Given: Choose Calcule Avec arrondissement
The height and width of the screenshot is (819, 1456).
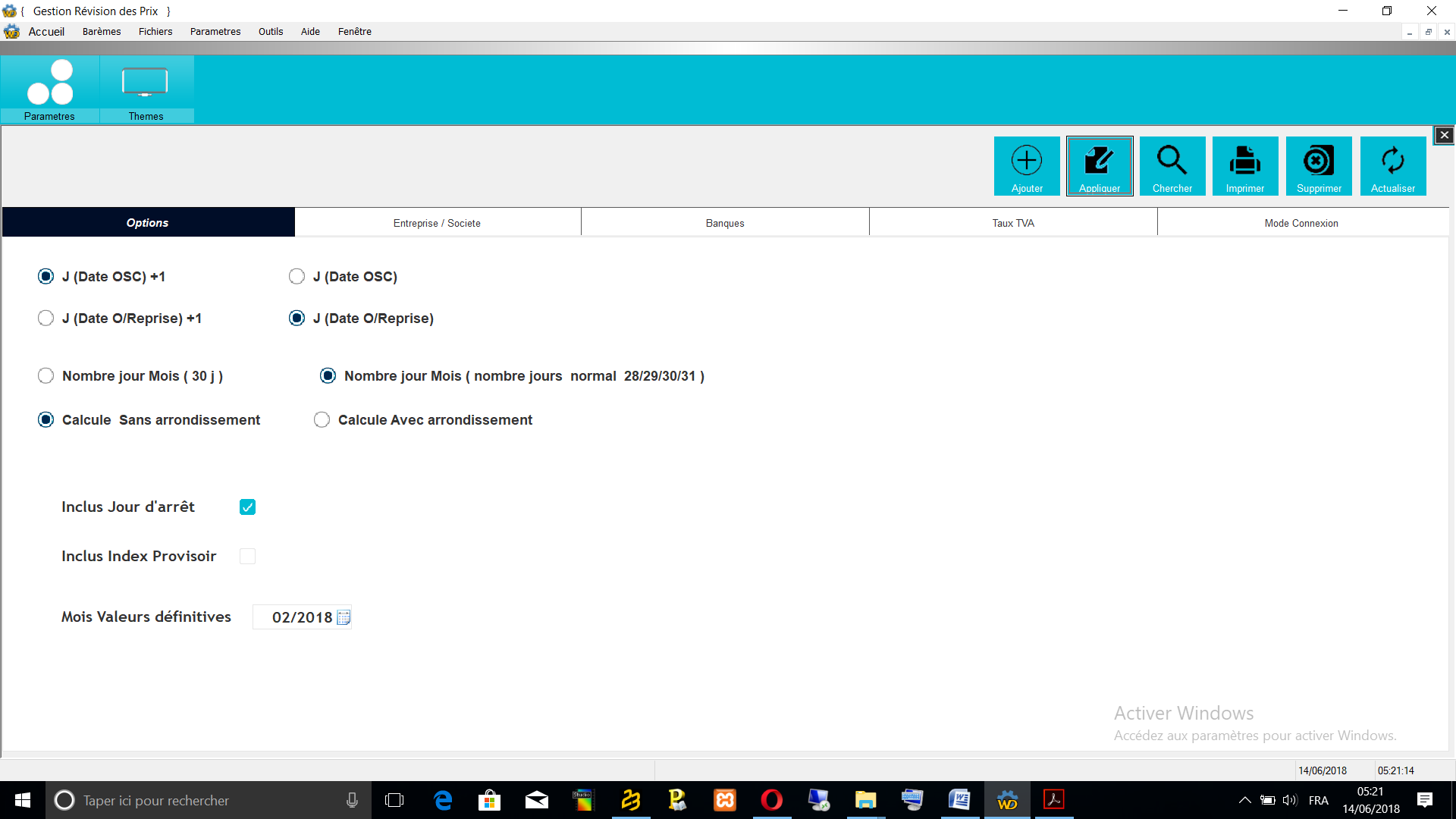Looking at the screenshot, I should point(322,420).
